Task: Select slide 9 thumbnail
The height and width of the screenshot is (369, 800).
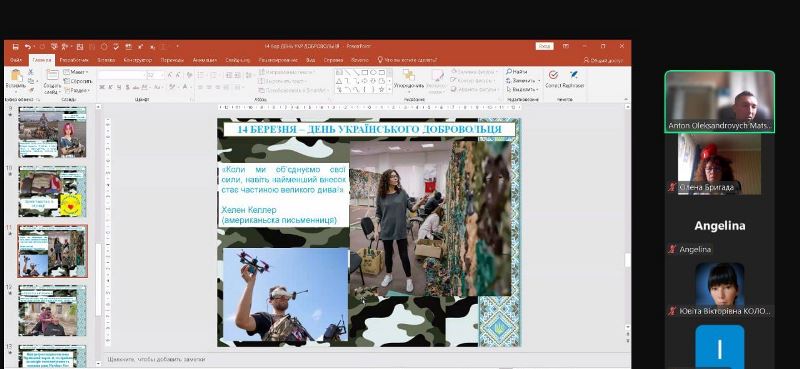Action: 52,132
